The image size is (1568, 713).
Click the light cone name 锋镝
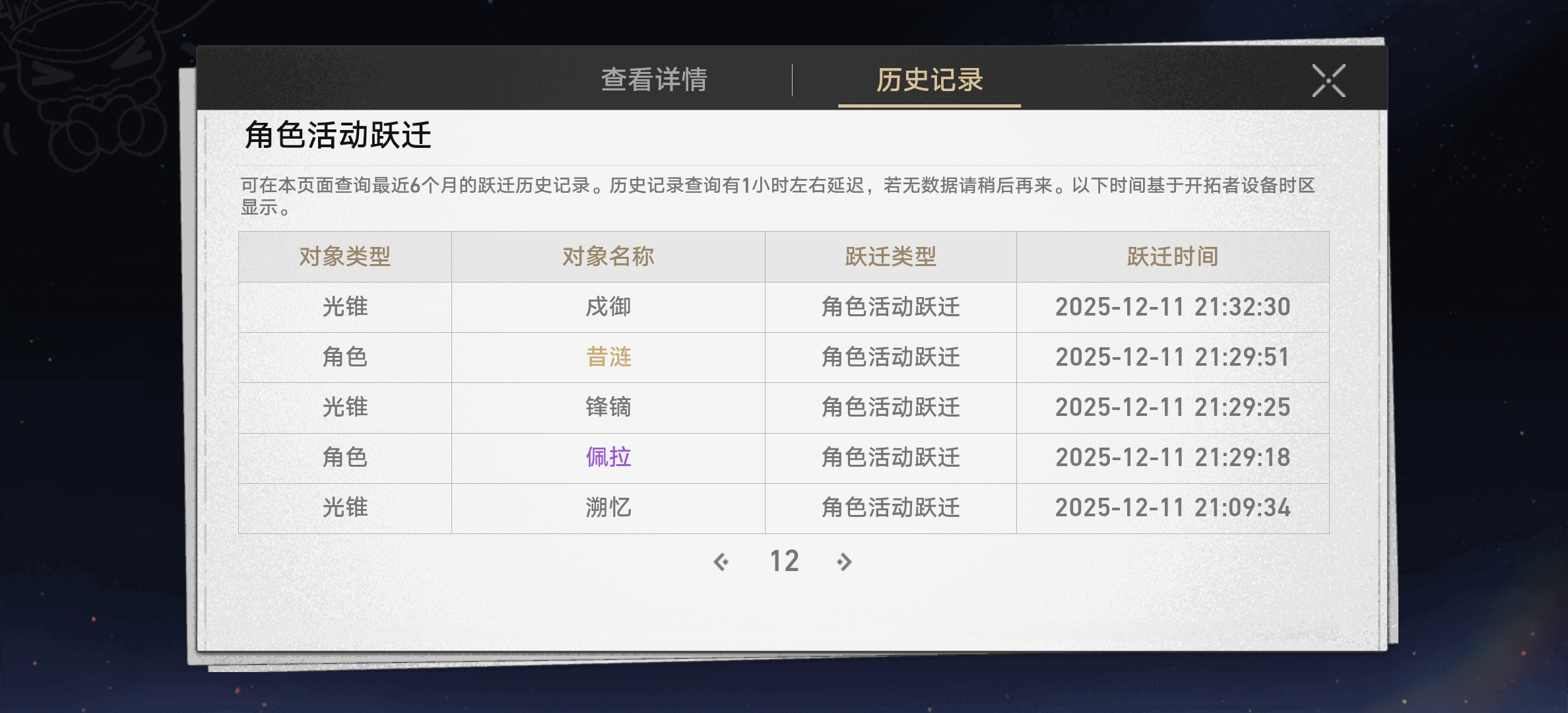click(x=608, y=407)
